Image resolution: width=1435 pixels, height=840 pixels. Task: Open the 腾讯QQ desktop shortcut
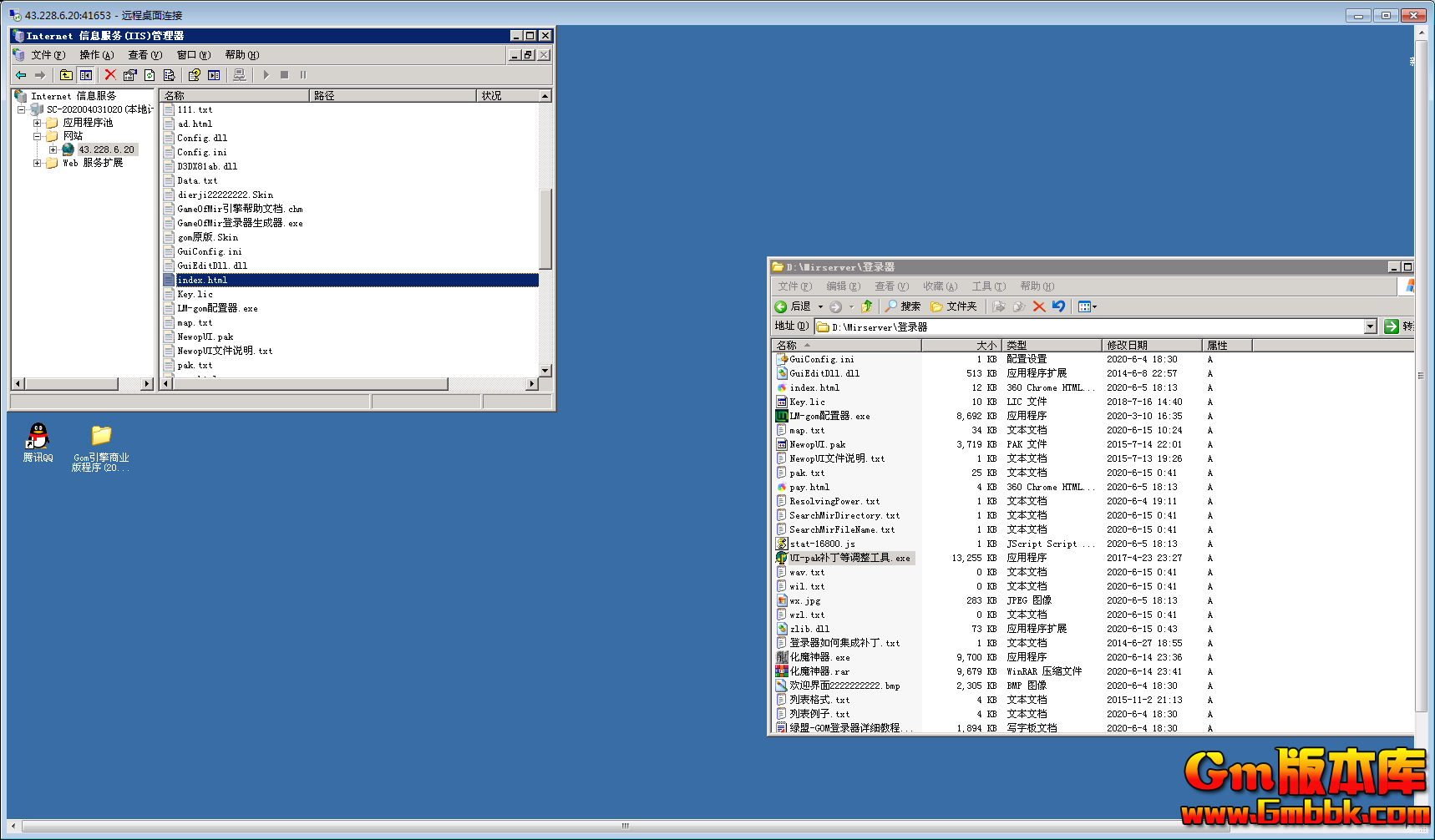tap(38, 442)
